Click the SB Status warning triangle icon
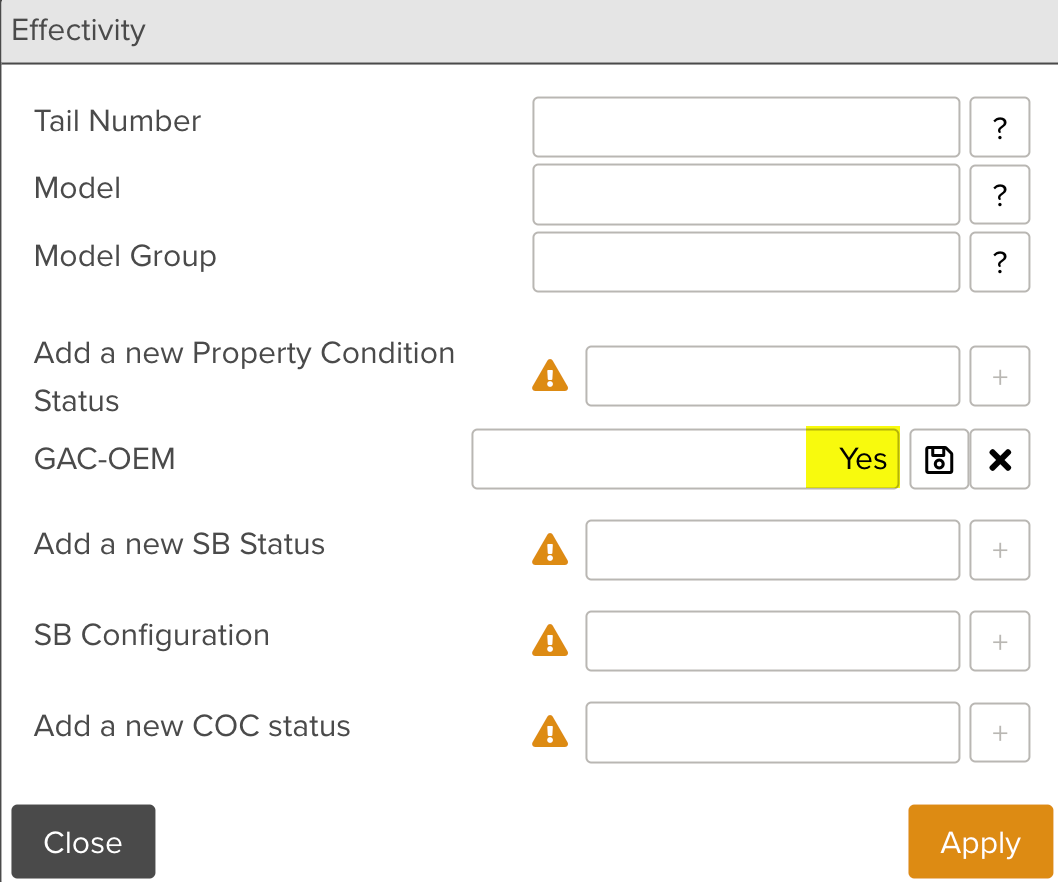1058x882 pixels. click(x=550, y=549)
